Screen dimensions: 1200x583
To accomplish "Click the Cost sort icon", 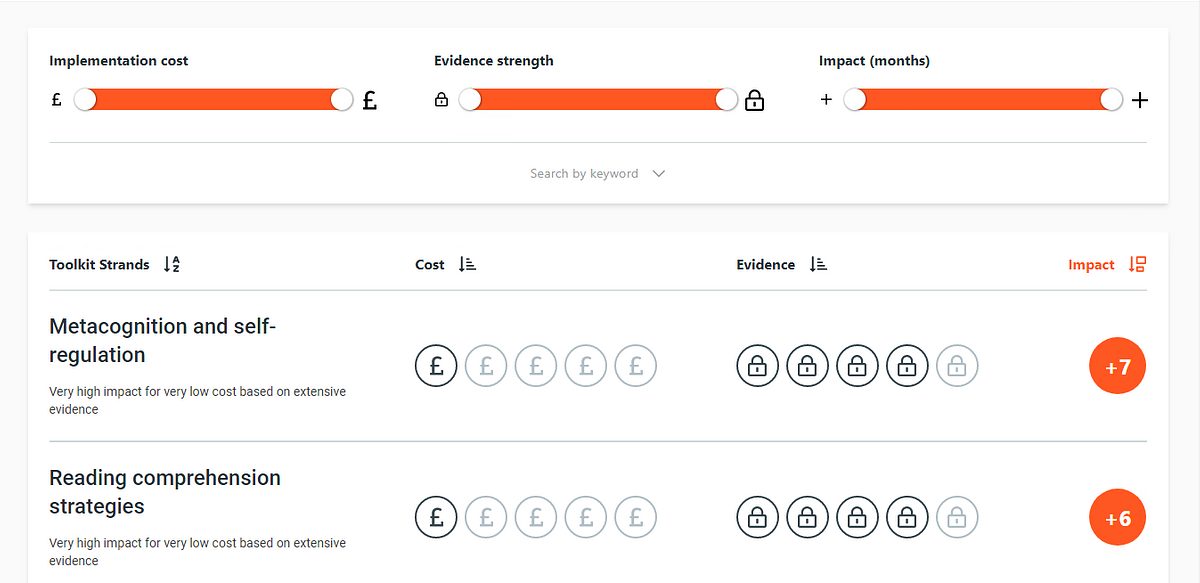I will 467,265.
